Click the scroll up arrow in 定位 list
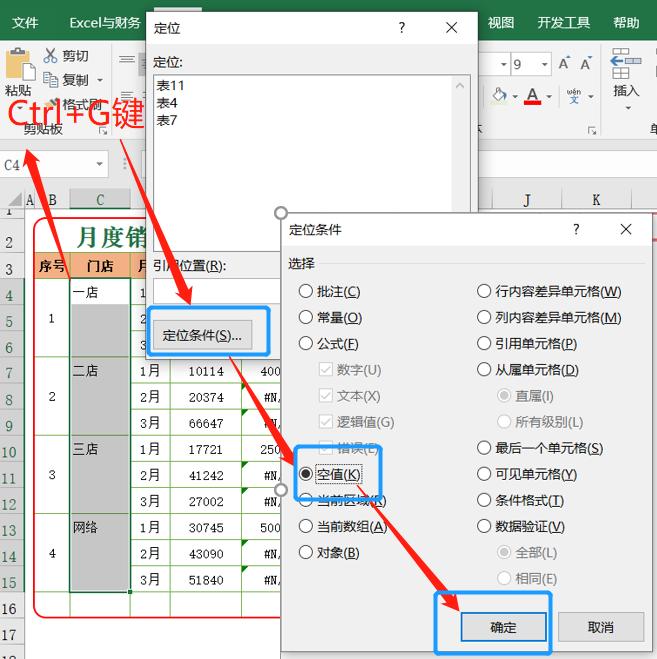 (x=460, y=86)
